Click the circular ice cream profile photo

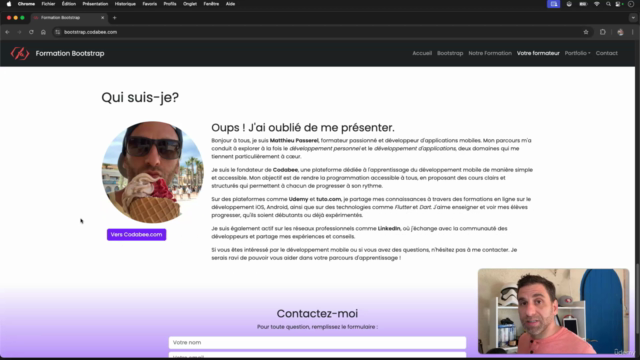(152, 172)
